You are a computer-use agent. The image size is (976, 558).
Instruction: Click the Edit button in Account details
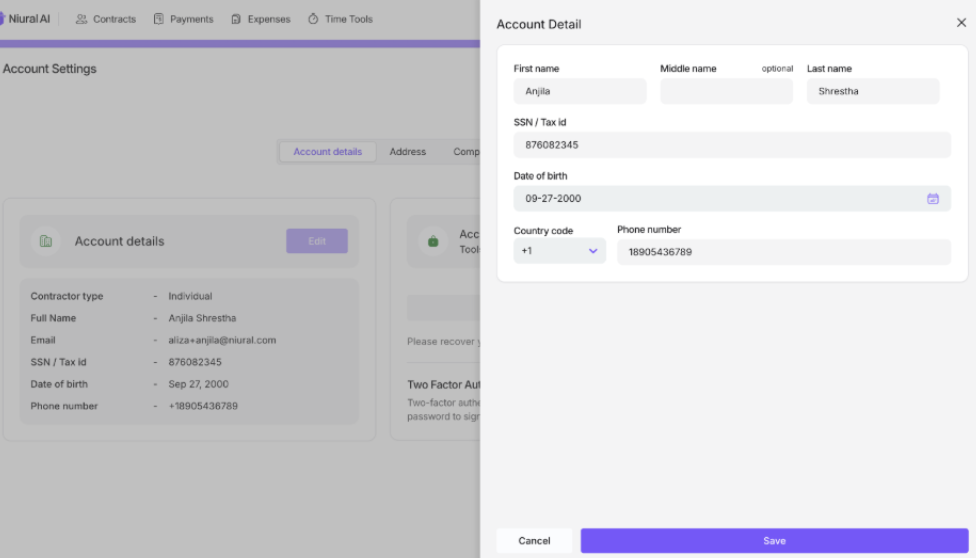[x=316, y=241]
